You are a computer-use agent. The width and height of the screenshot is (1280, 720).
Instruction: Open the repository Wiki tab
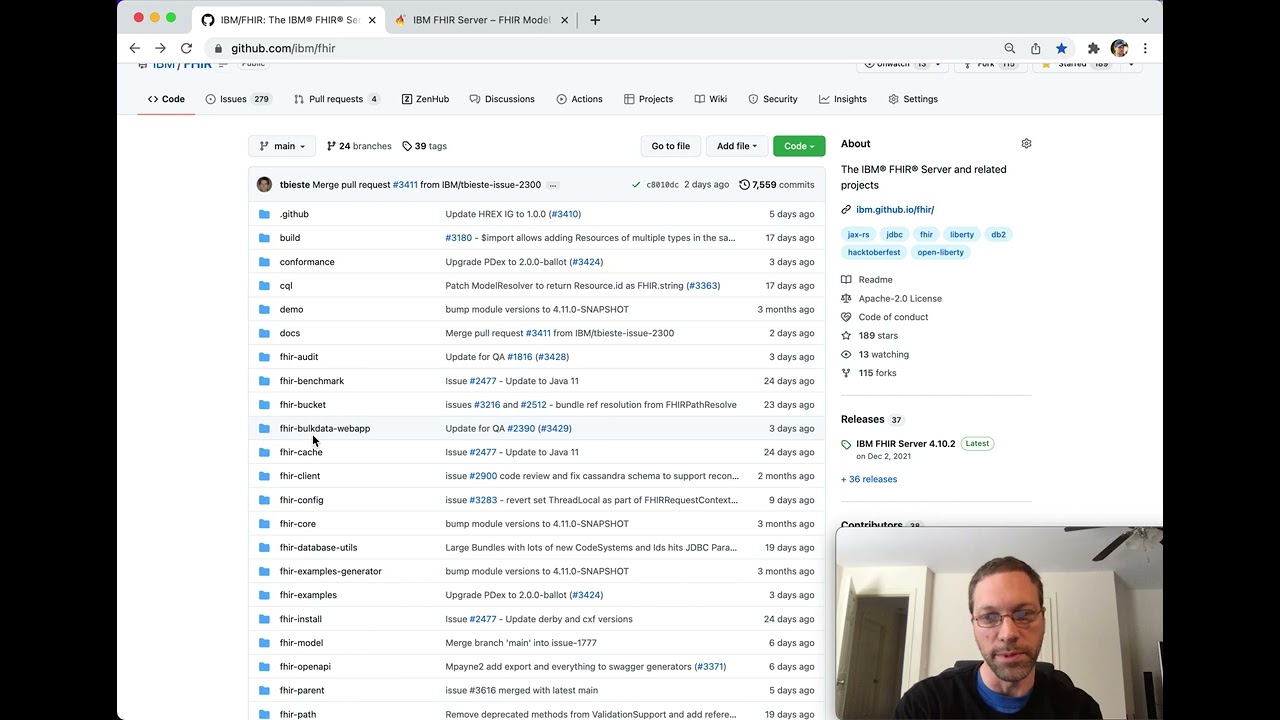(710, 99)
